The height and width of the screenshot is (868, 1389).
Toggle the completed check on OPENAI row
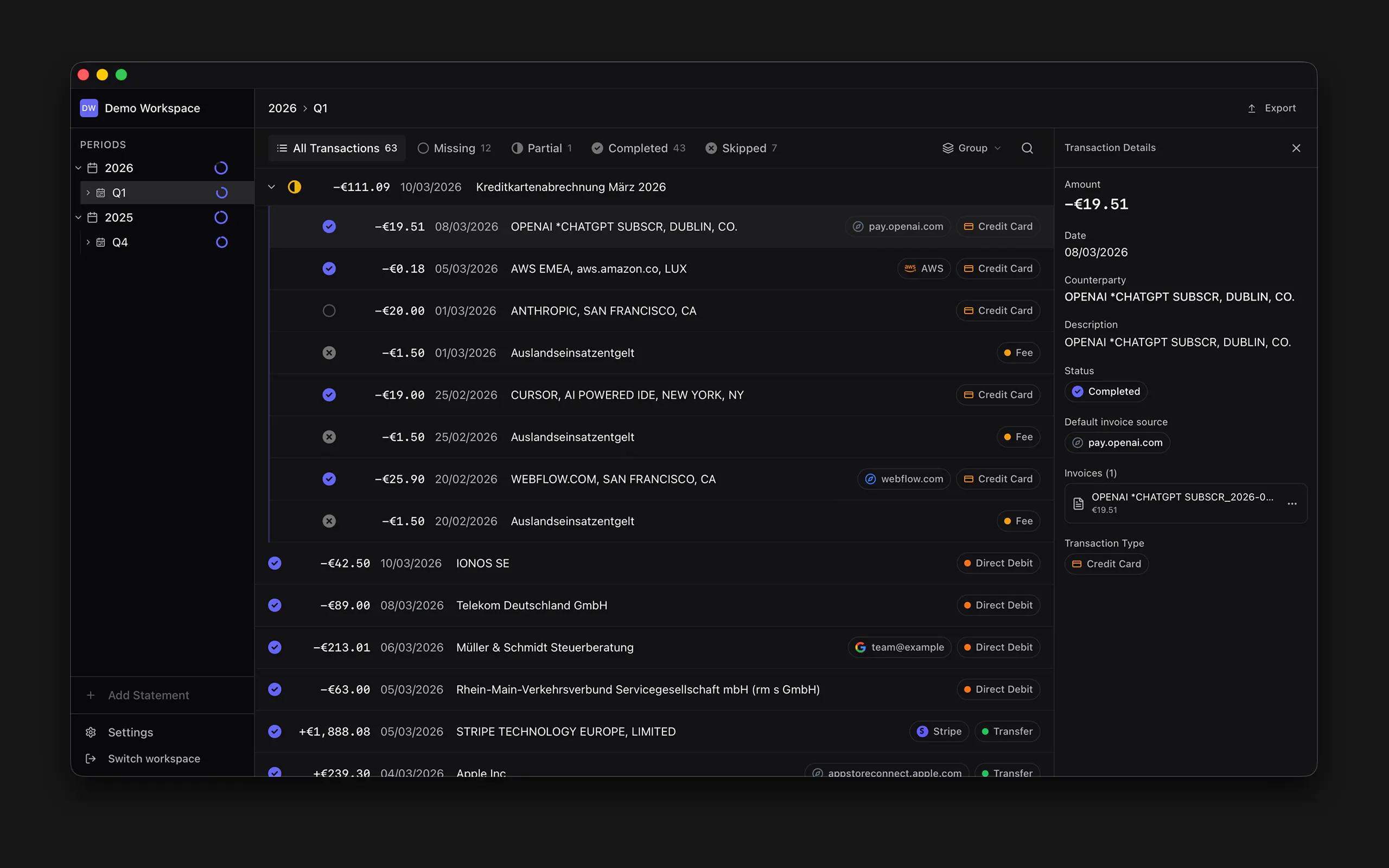[x=329, y=227]
